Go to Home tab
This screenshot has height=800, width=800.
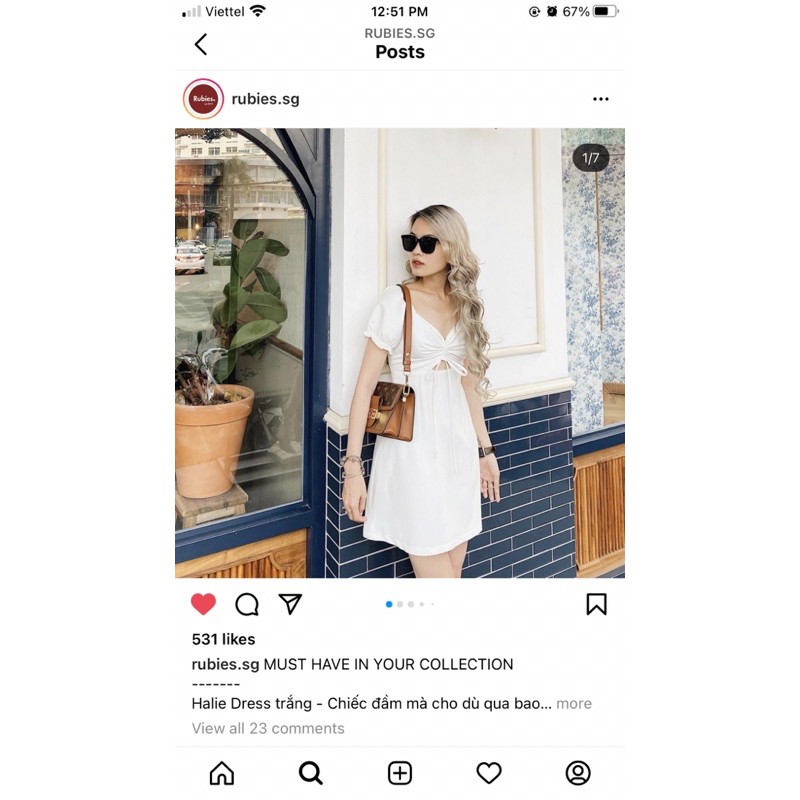click(222, 772)
